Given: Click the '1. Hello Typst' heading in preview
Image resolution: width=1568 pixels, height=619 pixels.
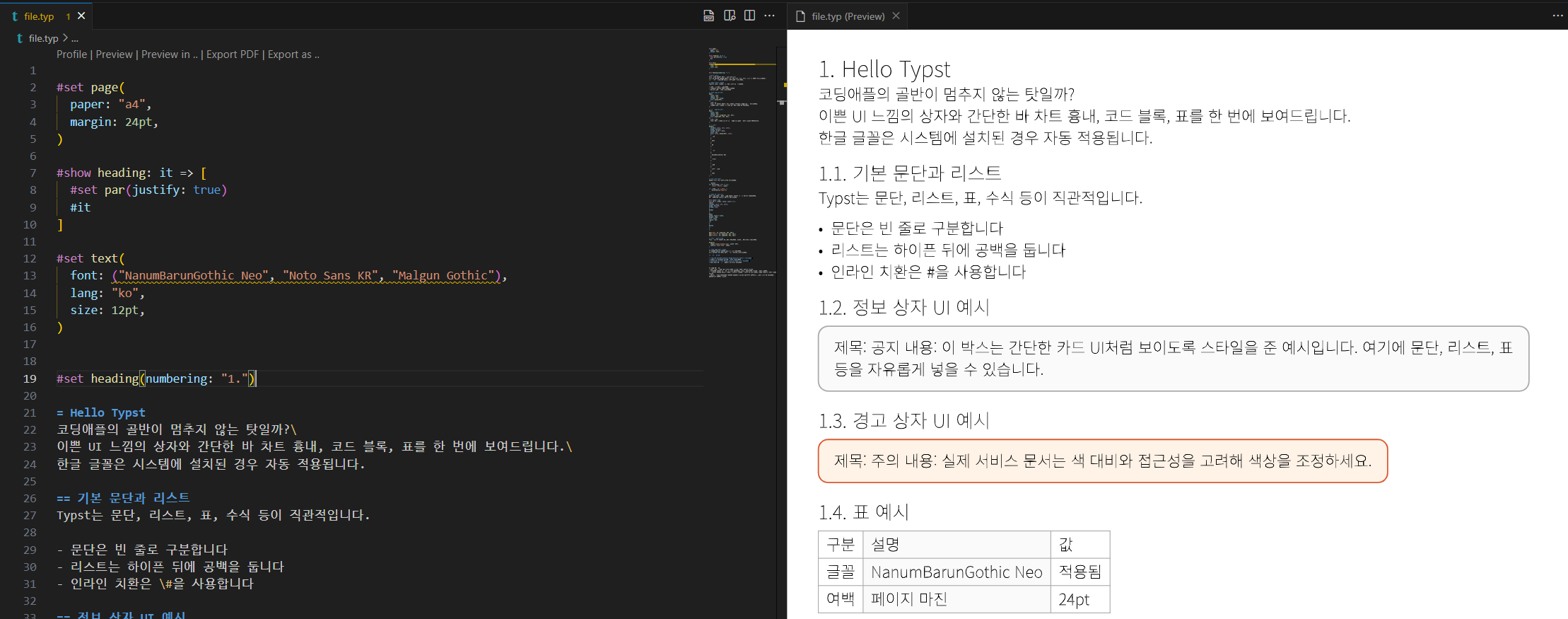Looking at the screenshot, I should (x=884, y=69).
